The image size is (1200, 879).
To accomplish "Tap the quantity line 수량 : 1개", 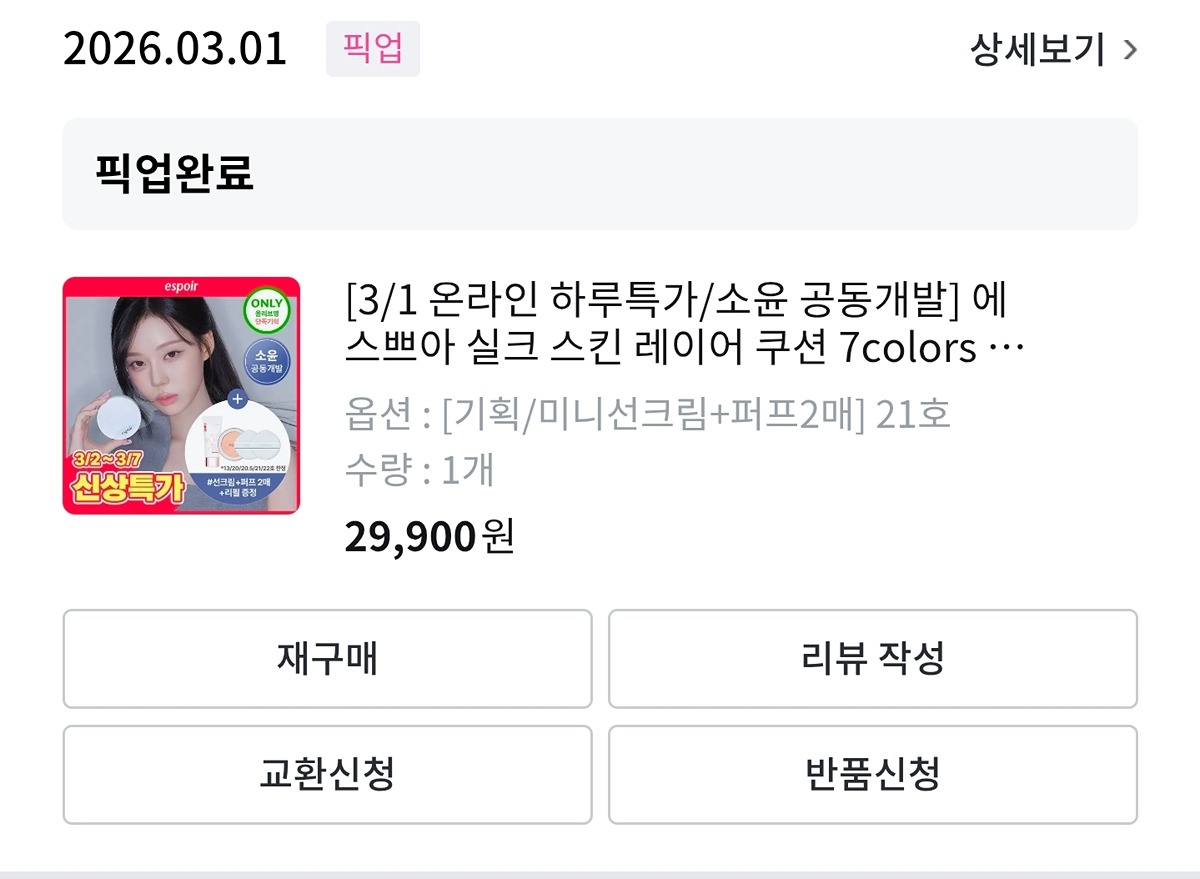I will point(420,469).
